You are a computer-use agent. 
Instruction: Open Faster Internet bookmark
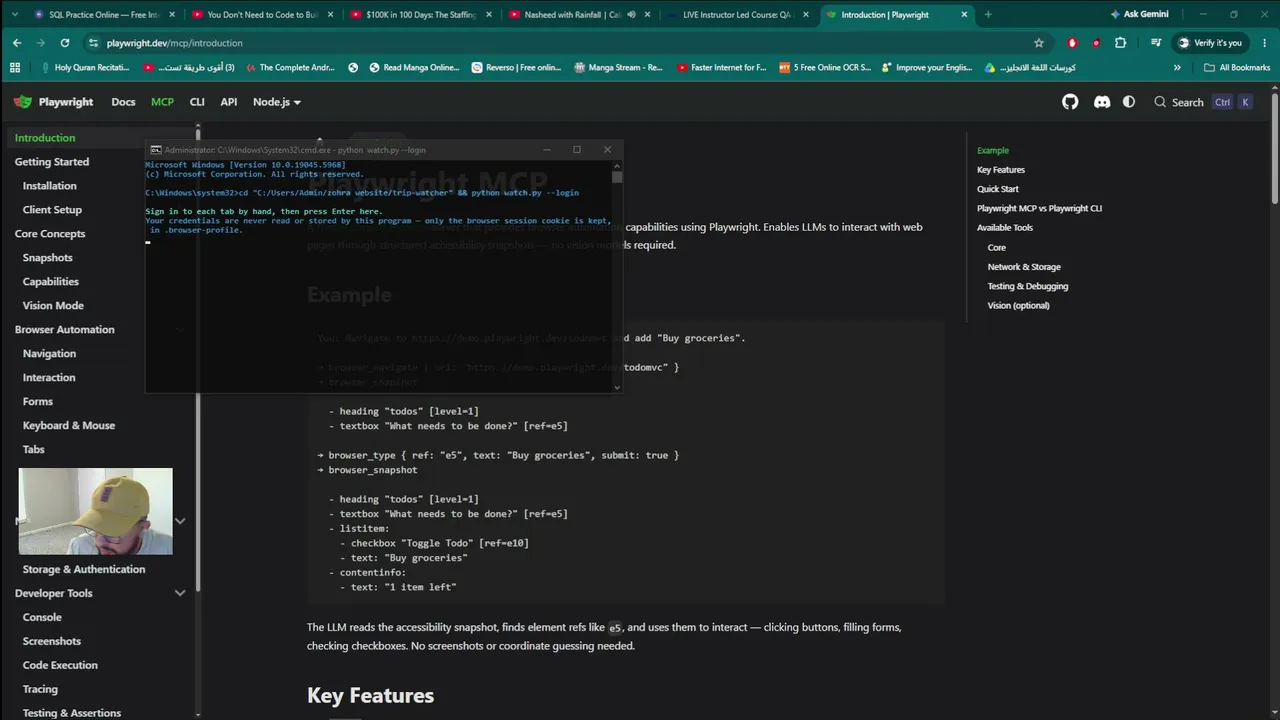[x=721, y=68]
